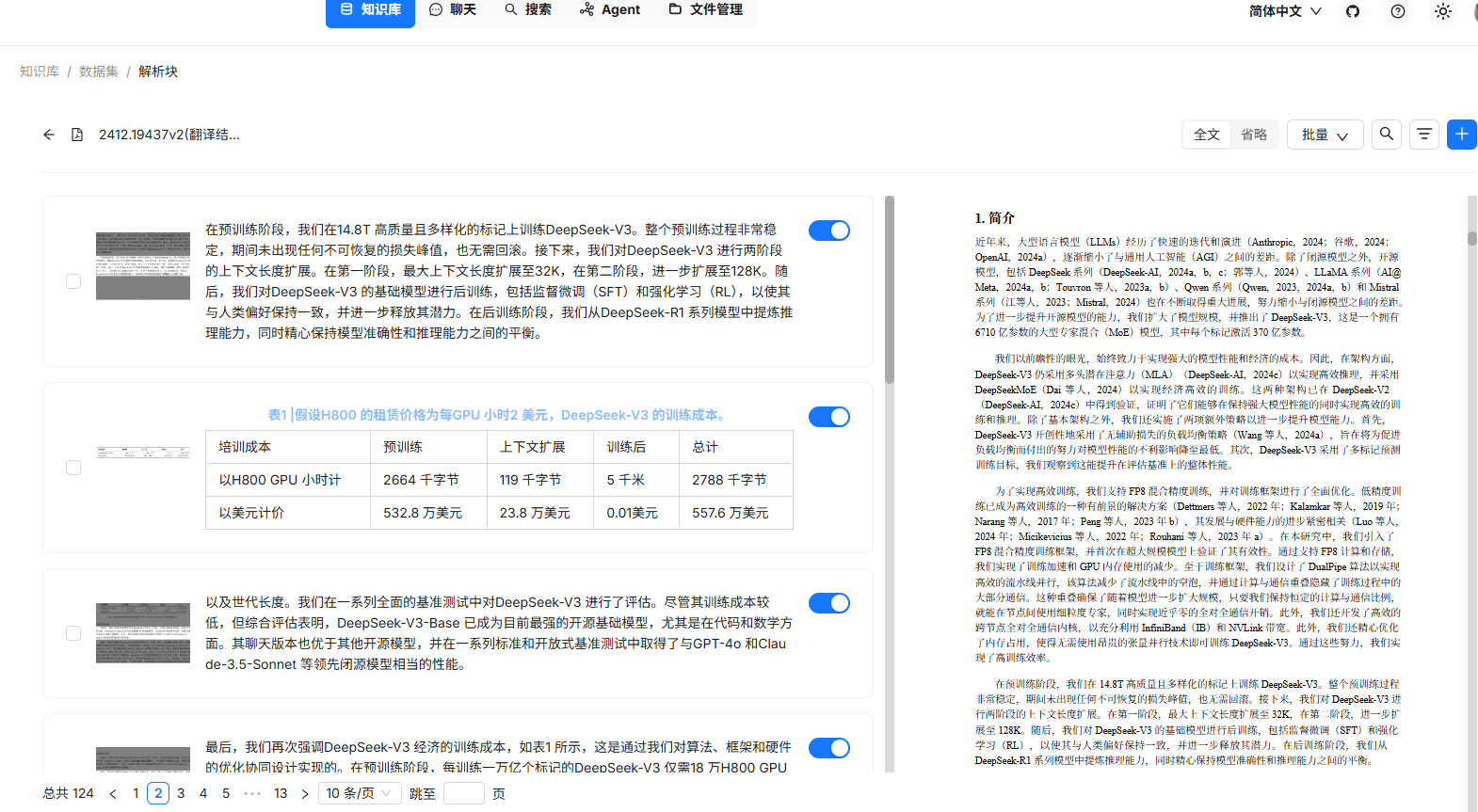Open the 搜索 tab
Viewport: 1478px width, 812px height.
(x=528, y=10)
